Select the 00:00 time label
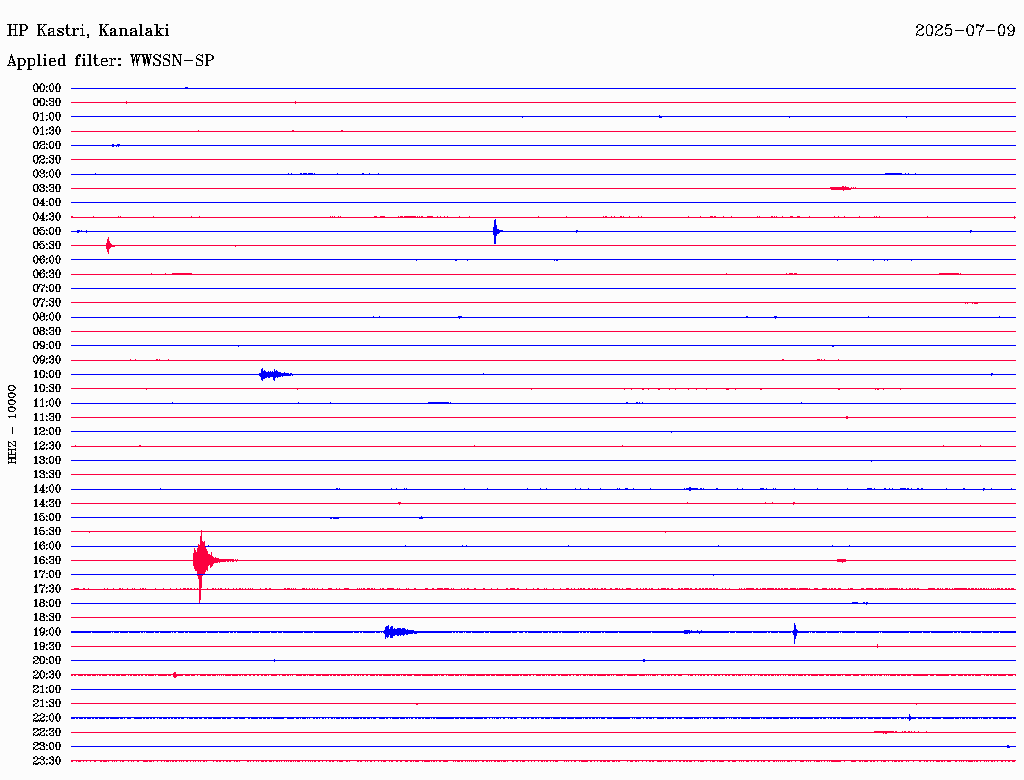The width and height of the screenshot is (1024, 780). [47, 88]
